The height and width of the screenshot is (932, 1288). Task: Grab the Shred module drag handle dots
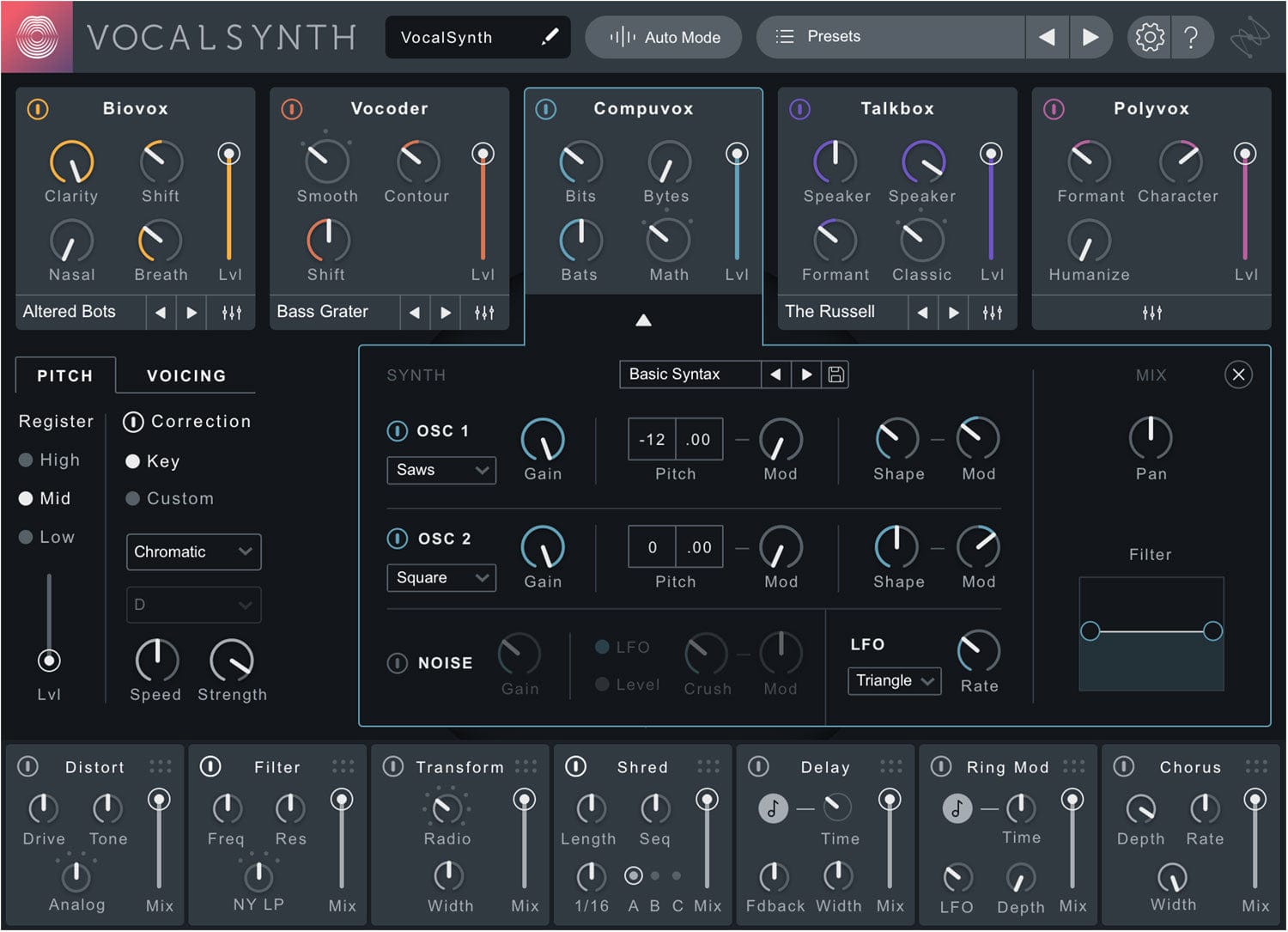coord(708,765)
